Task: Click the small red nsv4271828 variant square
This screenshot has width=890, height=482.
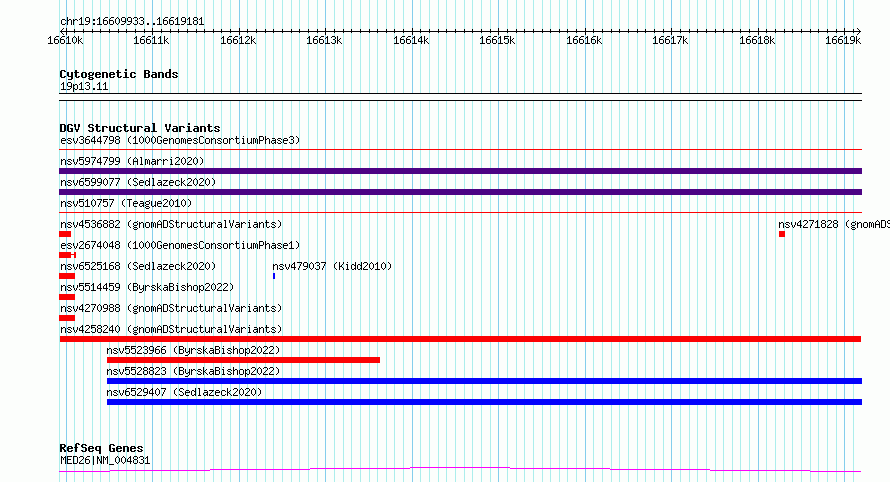Action: click(782, 234)
